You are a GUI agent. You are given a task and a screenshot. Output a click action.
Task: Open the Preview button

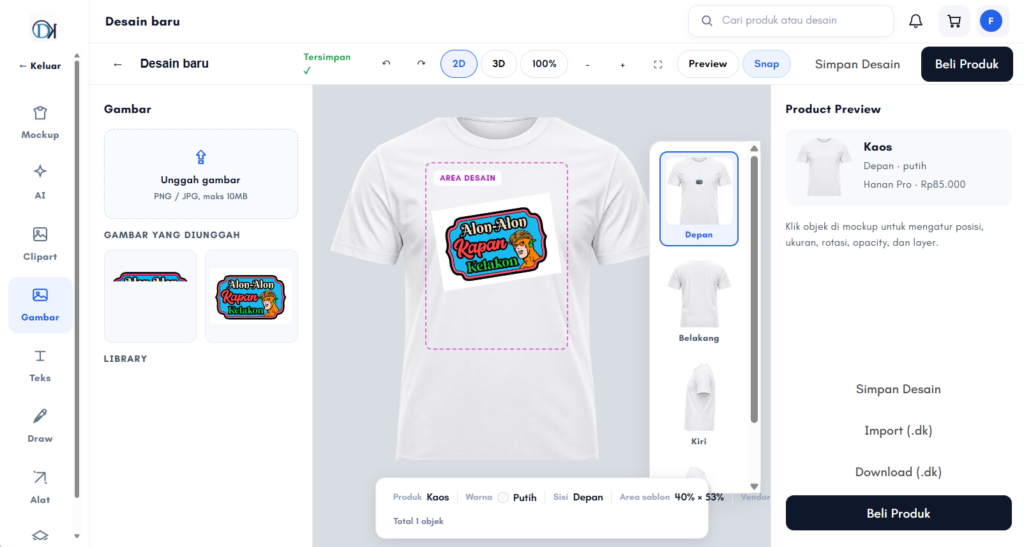(707, 64)
